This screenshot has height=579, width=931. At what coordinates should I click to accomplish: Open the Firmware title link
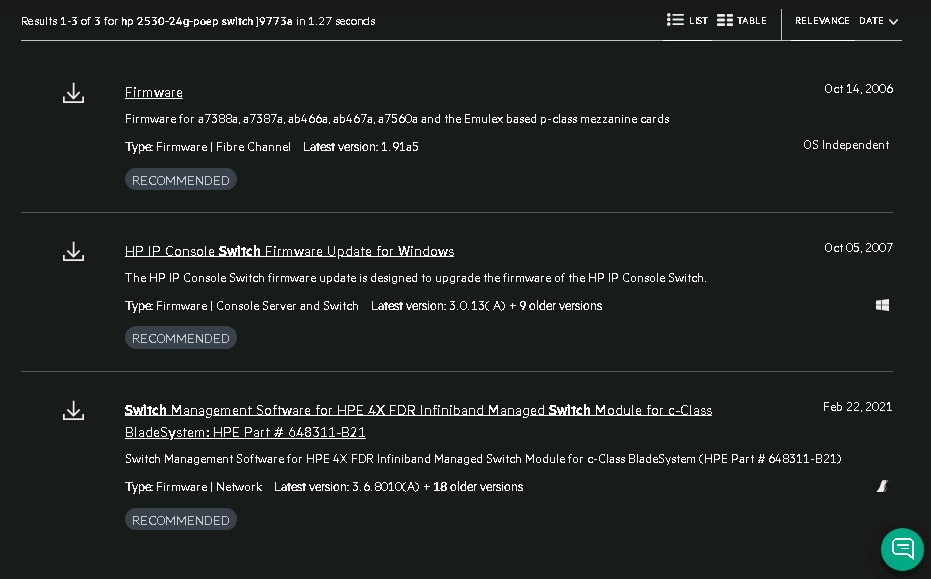pyautogui.click(x=154, y=92)
